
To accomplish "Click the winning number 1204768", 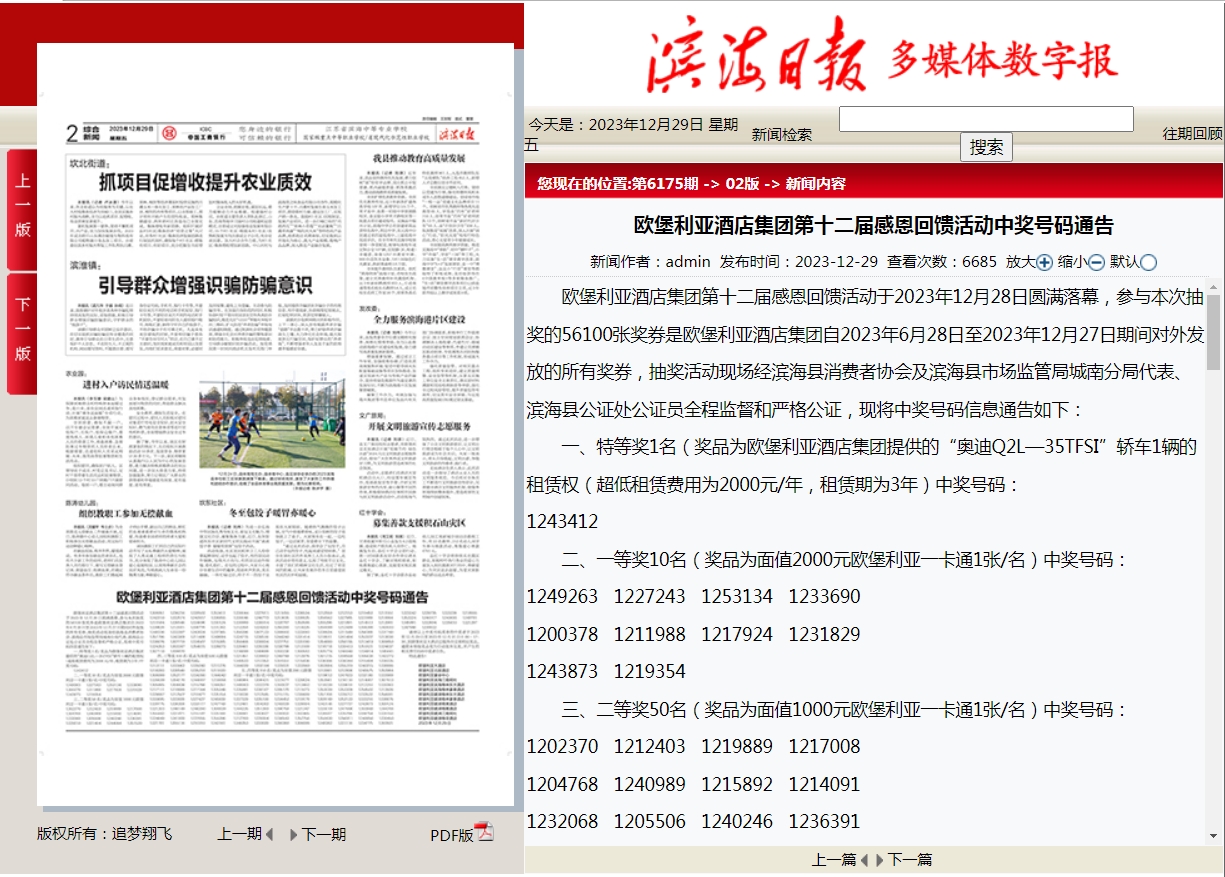I will click(563, 785).
